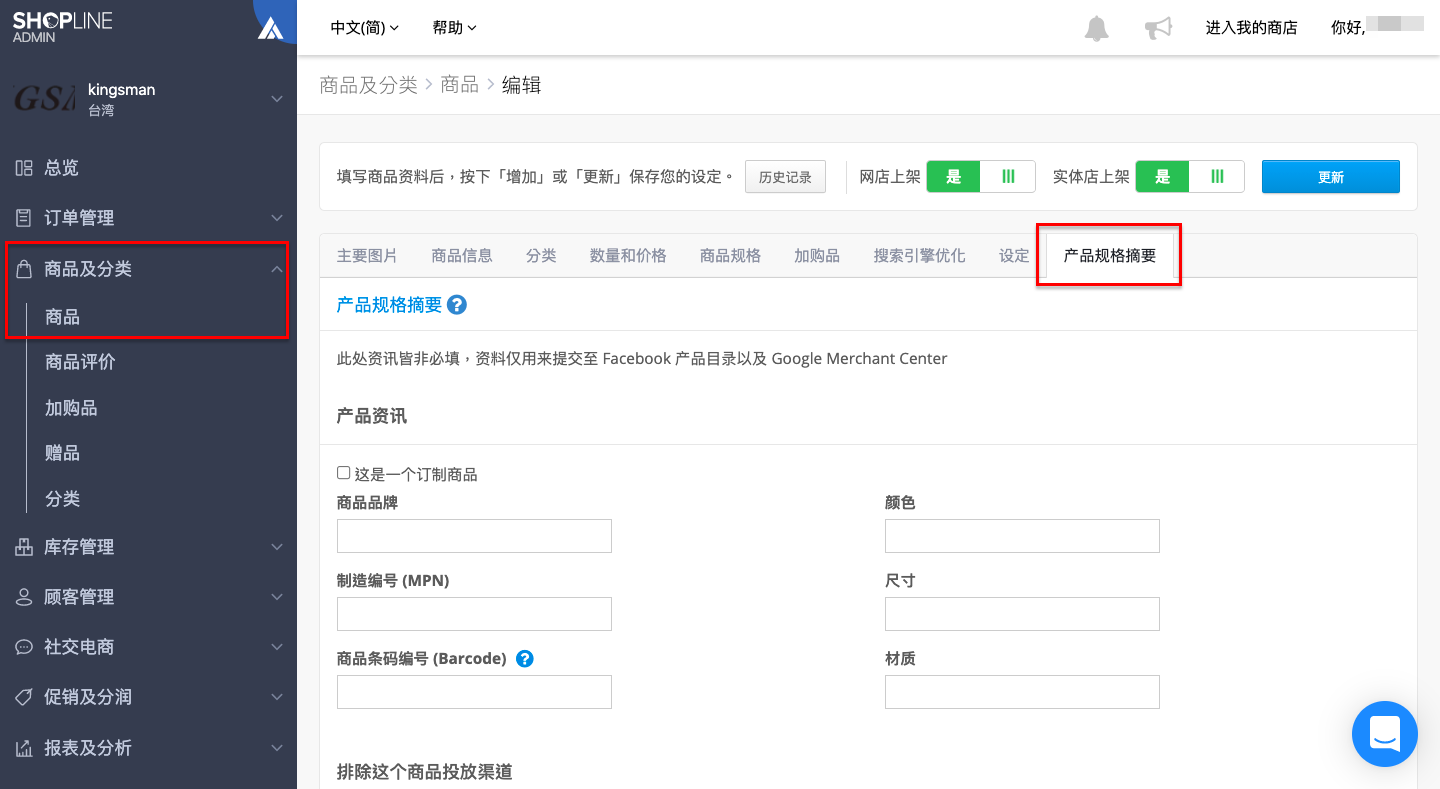Toggle the 网店上架 switch

(981, 176)
